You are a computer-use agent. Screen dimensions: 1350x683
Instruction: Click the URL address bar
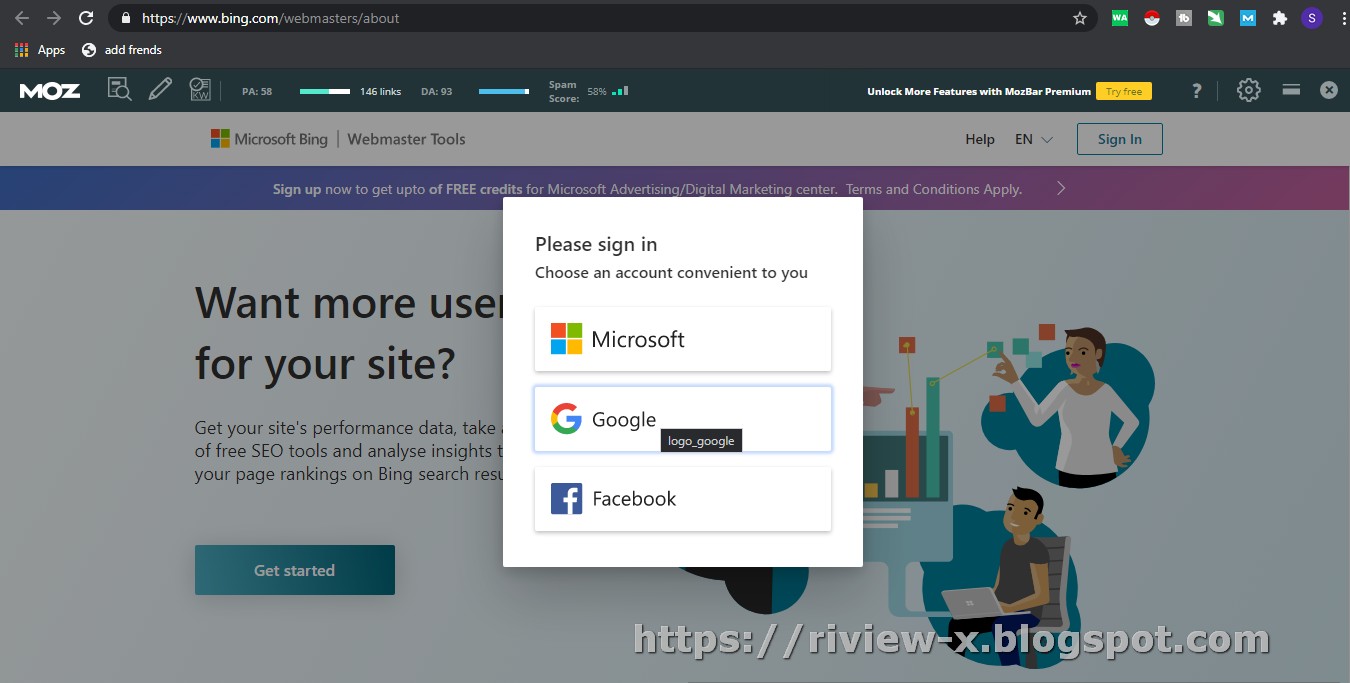600,18
